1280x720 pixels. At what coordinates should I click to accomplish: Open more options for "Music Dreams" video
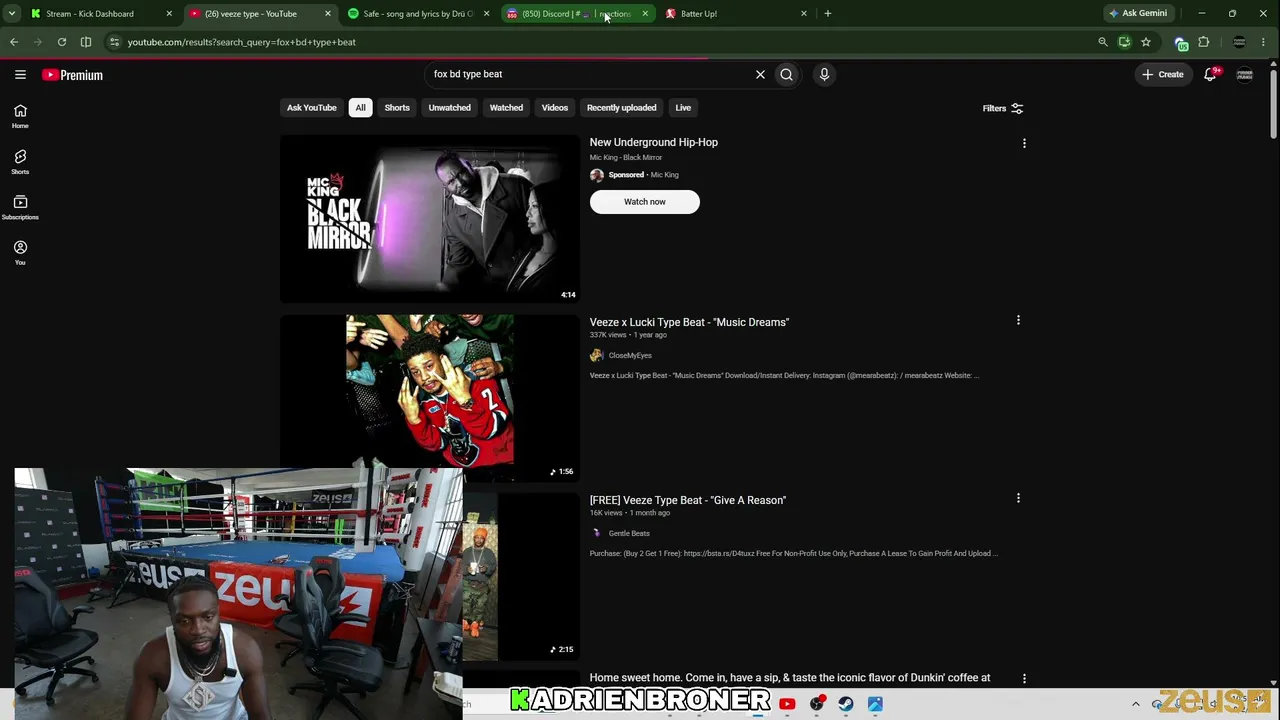pos(1018,321)
